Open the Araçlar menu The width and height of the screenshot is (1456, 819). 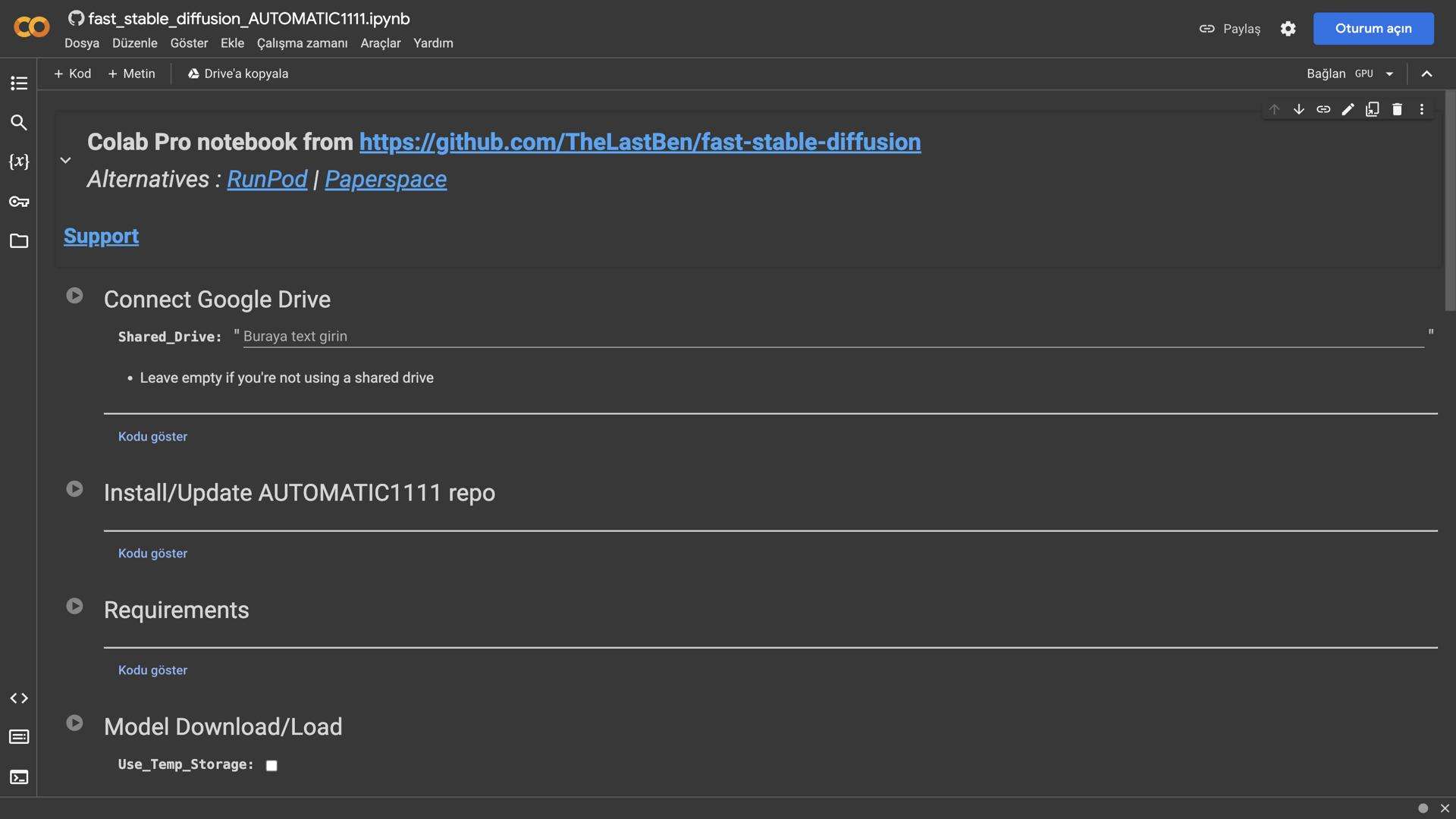[380, 43]
